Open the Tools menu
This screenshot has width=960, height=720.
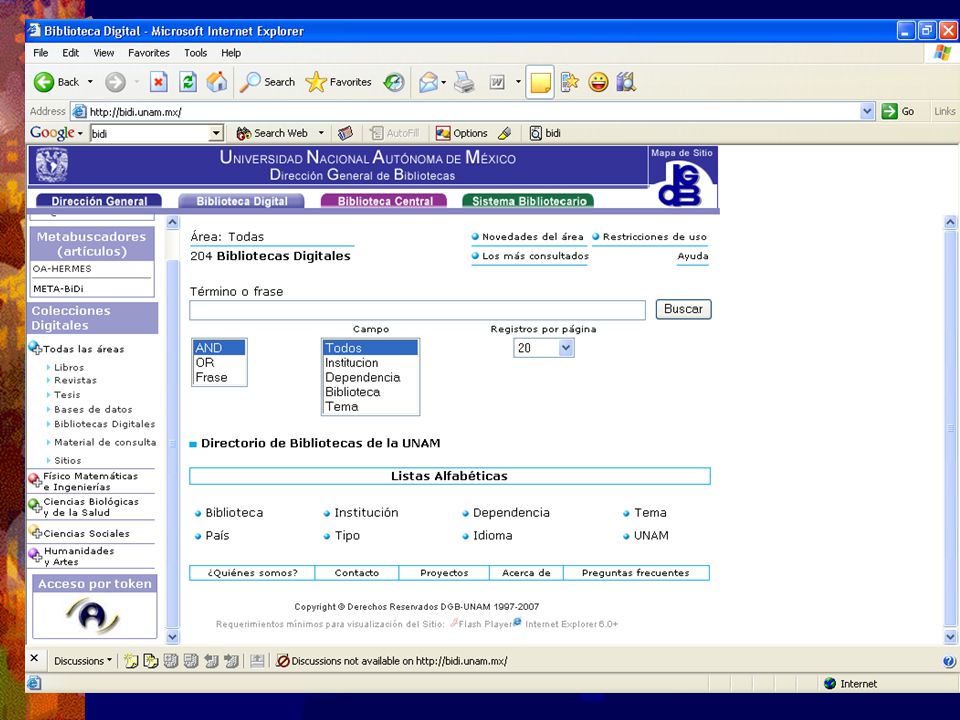[x=195, y=53]
